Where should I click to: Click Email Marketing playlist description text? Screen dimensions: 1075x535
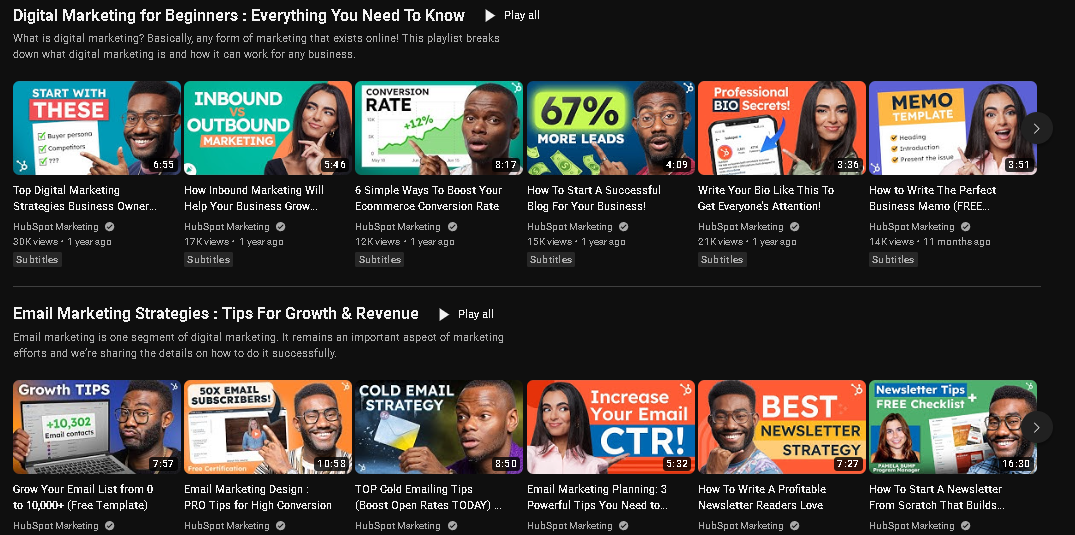coord(258,346)
